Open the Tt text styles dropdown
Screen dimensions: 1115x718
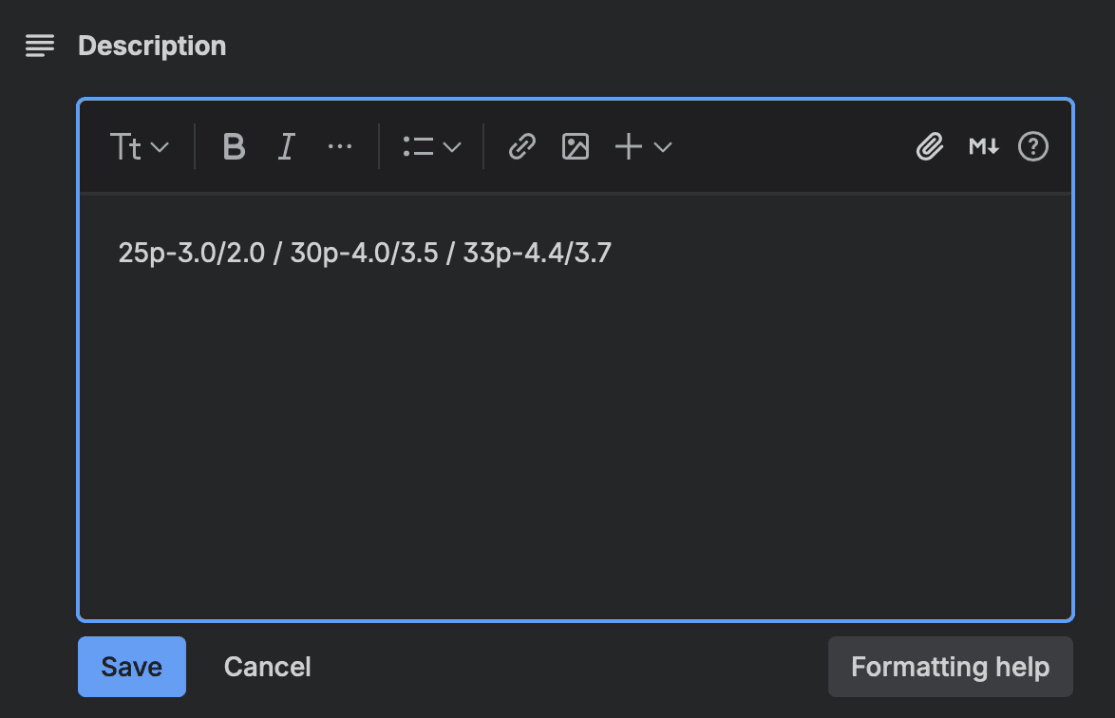[x=127, y=147]
